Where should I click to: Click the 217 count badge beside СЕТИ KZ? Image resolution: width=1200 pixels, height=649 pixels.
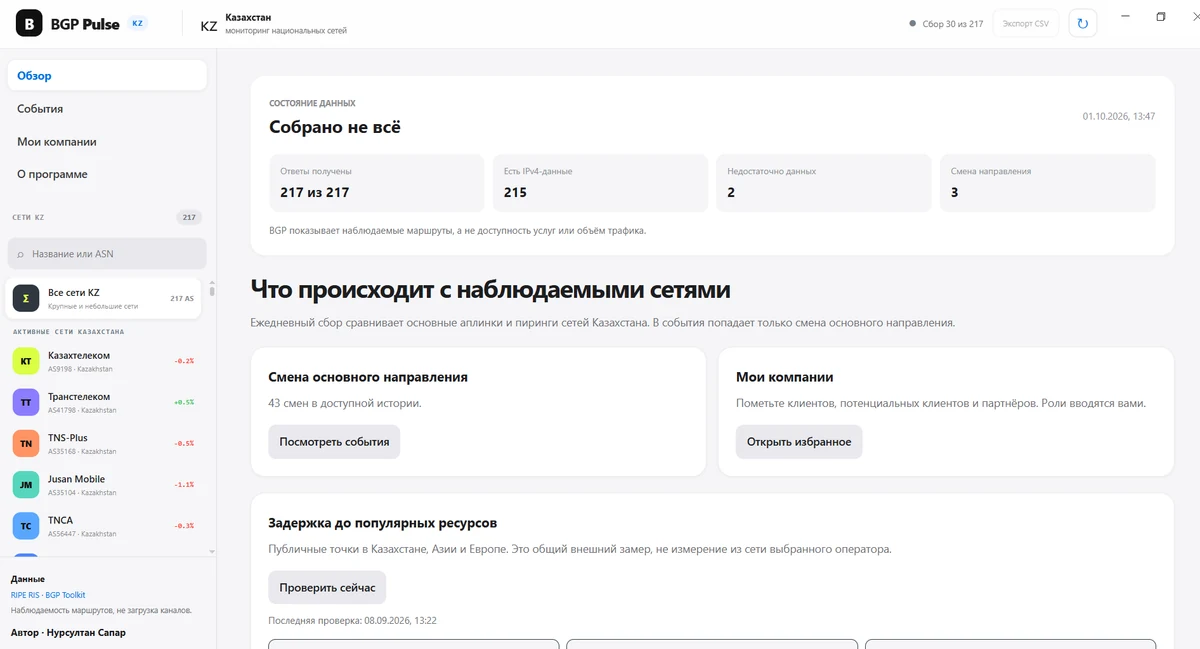189,217
